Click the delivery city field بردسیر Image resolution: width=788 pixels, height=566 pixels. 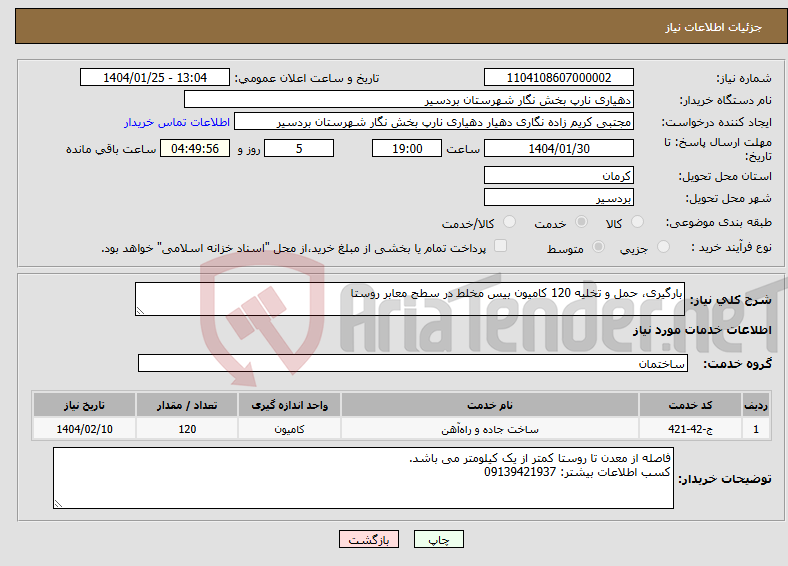coord(559,198)
